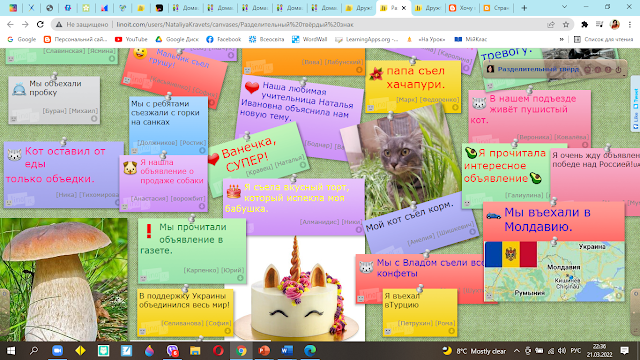Open the notification center in taskbar

(624, 351)
